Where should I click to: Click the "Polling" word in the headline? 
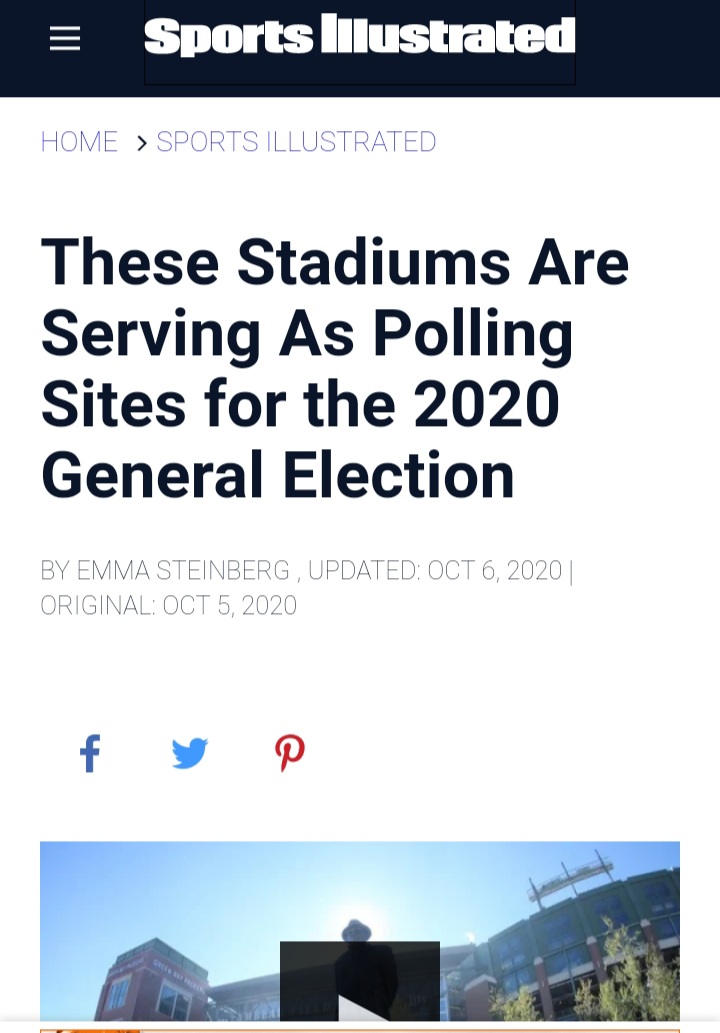point(473,334)
